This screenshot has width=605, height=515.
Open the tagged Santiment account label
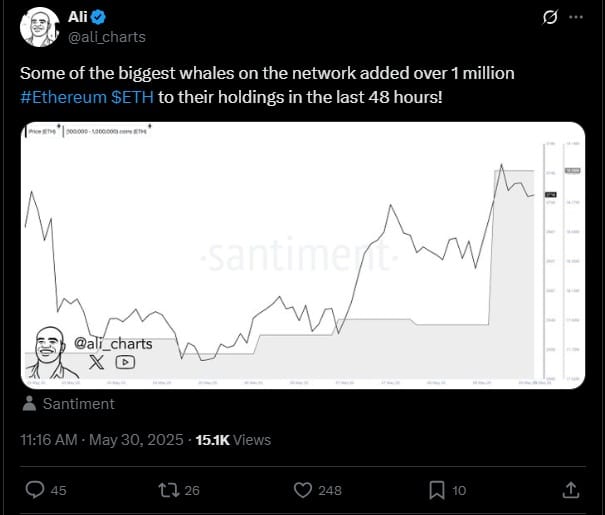click(x=79, y=404)
